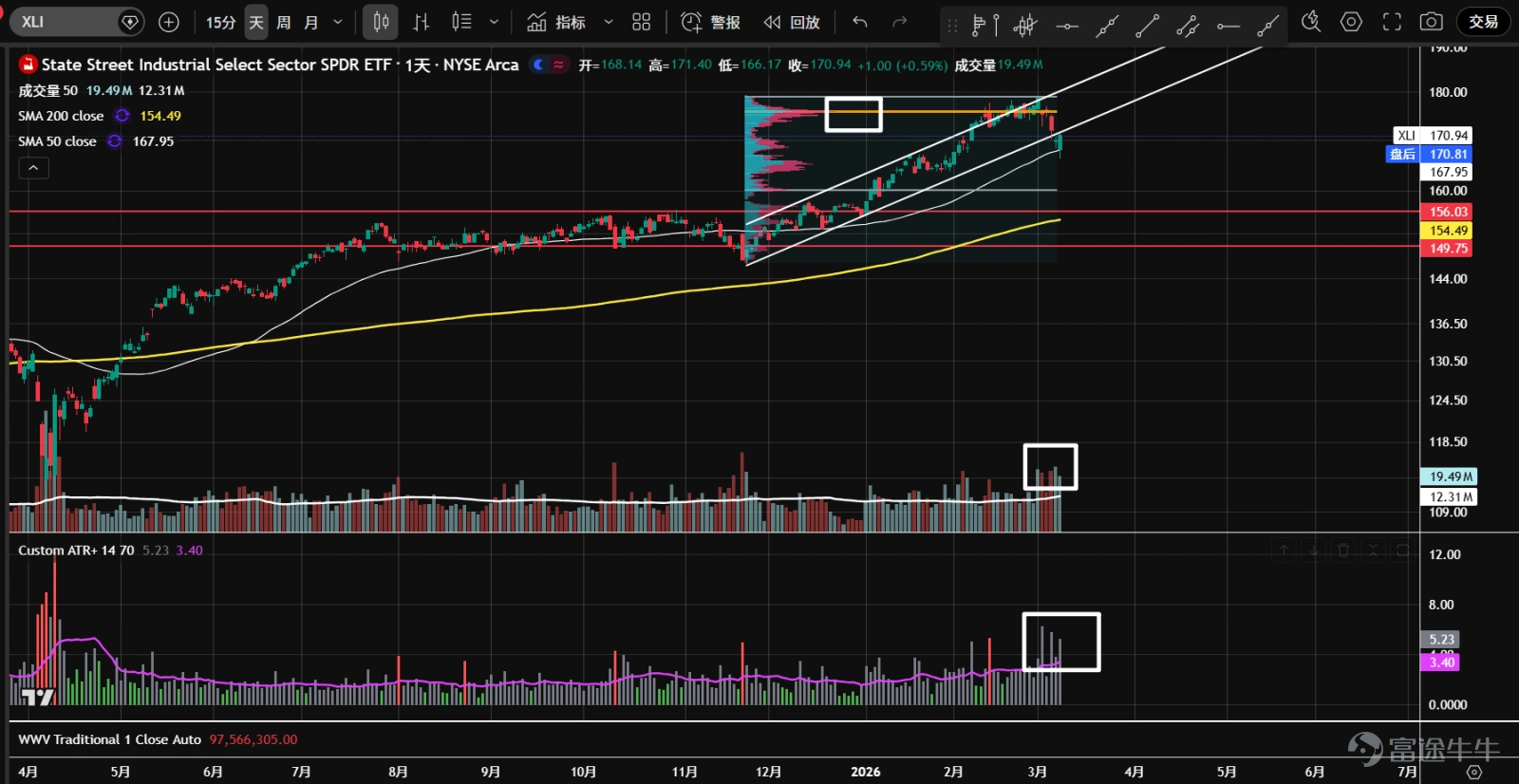Screen dimensions: 1519x784
Task: Select the horizontal ray drawing tool
Action: click(1228, 26)
